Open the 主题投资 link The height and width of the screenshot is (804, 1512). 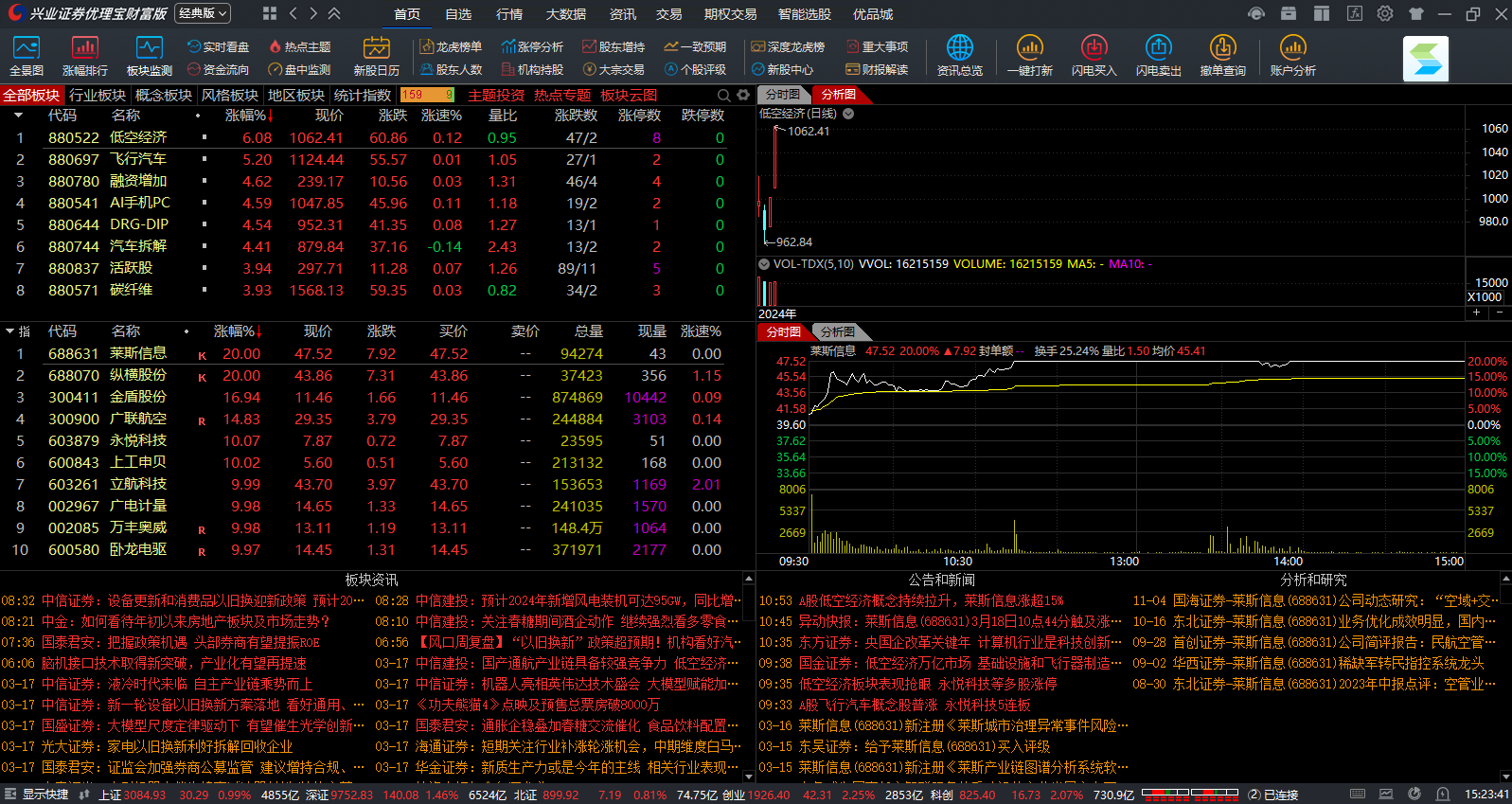[496, 95]
